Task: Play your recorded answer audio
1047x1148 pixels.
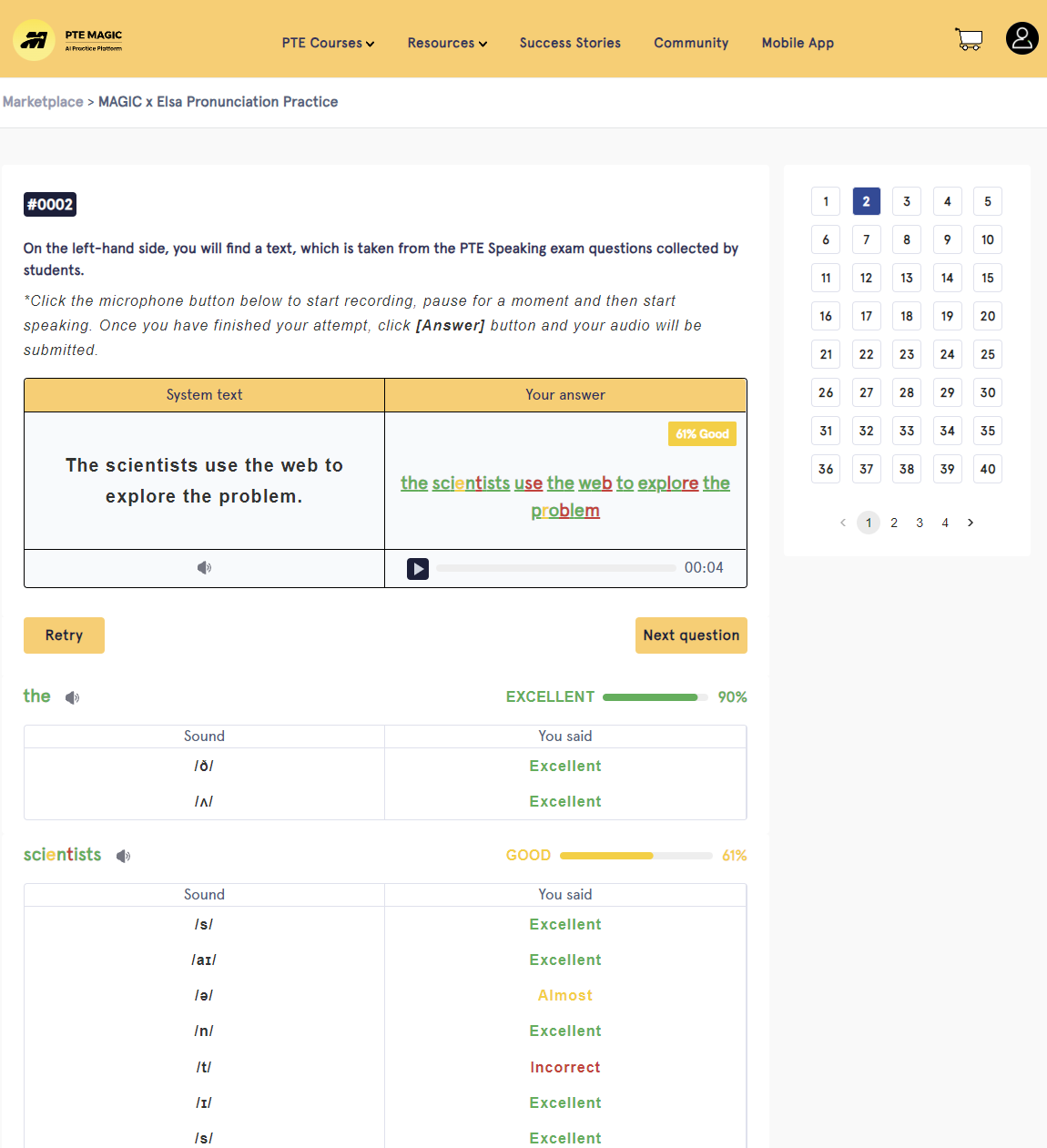Action: click(x=418, y=569)
